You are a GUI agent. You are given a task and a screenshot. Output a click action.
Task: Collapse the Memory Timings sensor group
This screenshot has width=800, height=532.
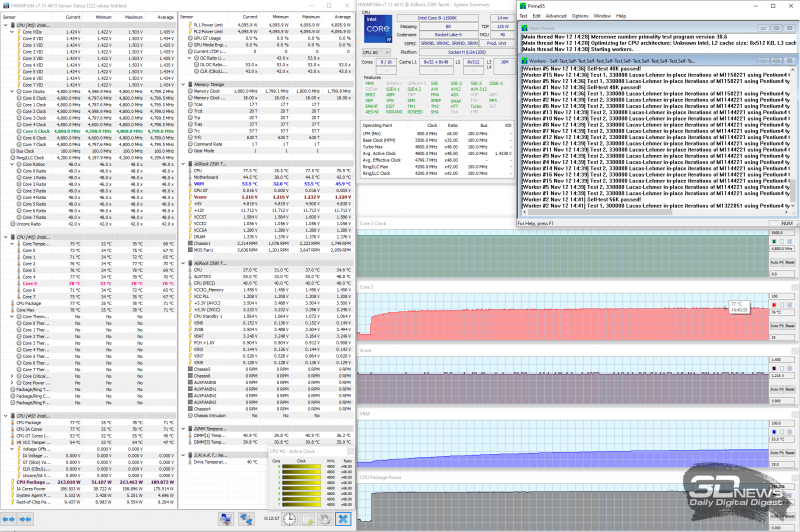pos(183,85)
